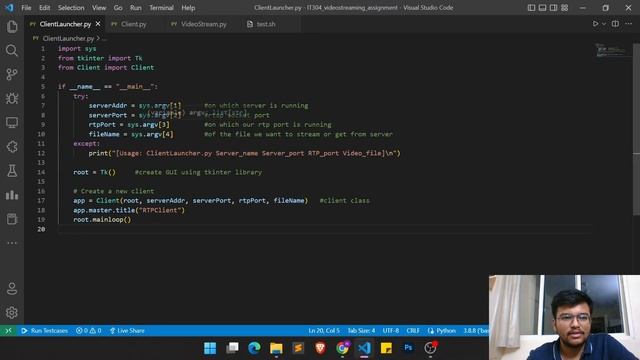Place cursor on empty line 20
The height and width of the screenshot is (360, 640).
pyautogui.click(x=324, y=229)
